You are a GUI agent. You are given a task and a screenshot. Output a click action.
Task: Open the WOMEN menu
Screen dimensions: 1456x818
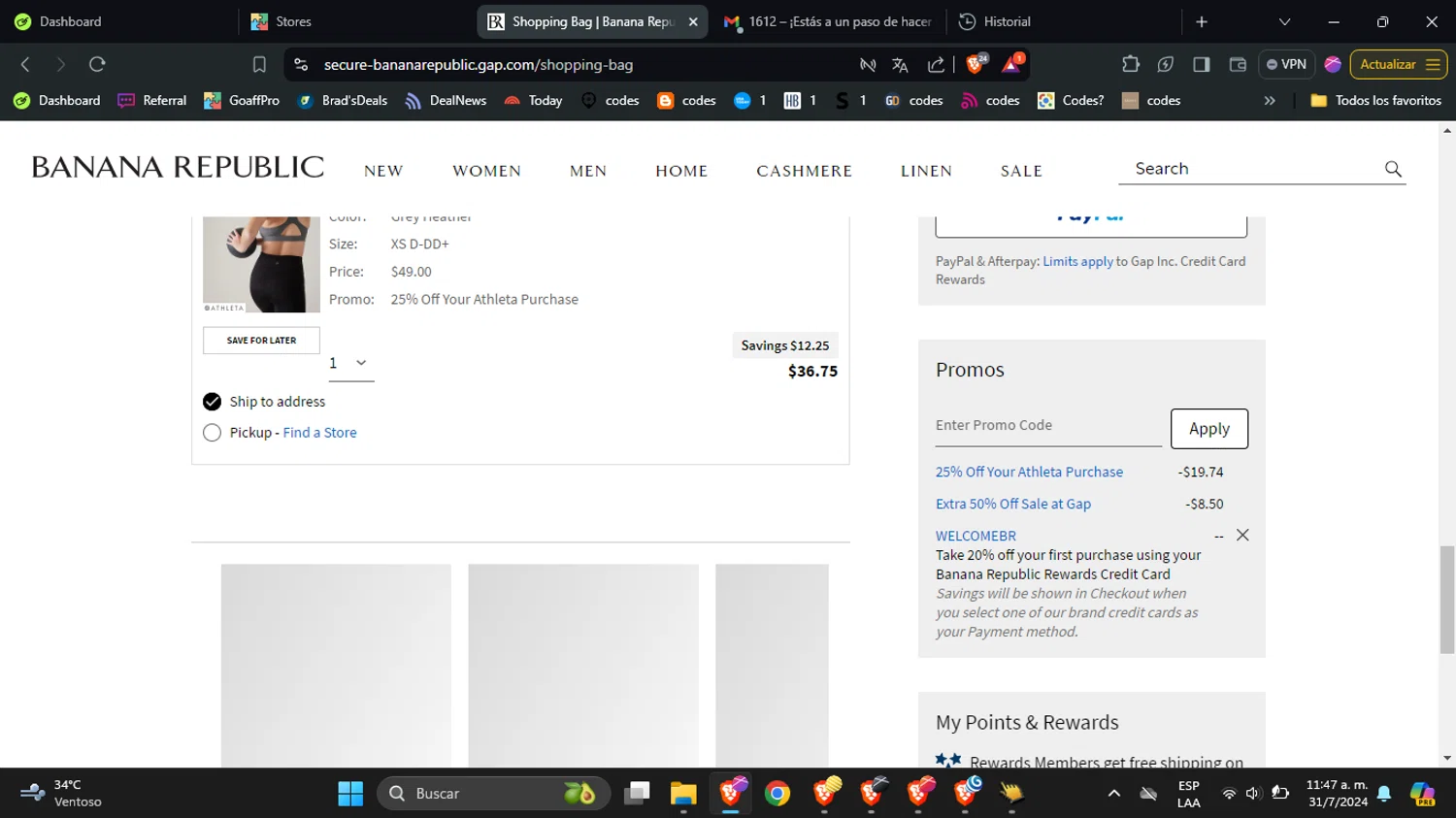(x=487, y=171)
